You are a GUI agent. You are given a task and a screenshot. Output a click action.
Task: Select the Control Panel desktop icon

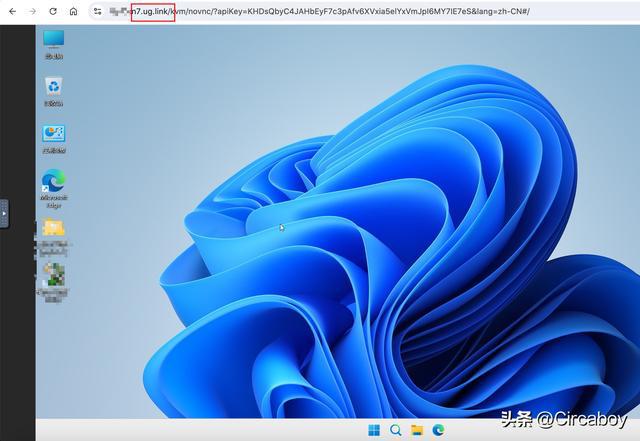click(x=54, y=139)
